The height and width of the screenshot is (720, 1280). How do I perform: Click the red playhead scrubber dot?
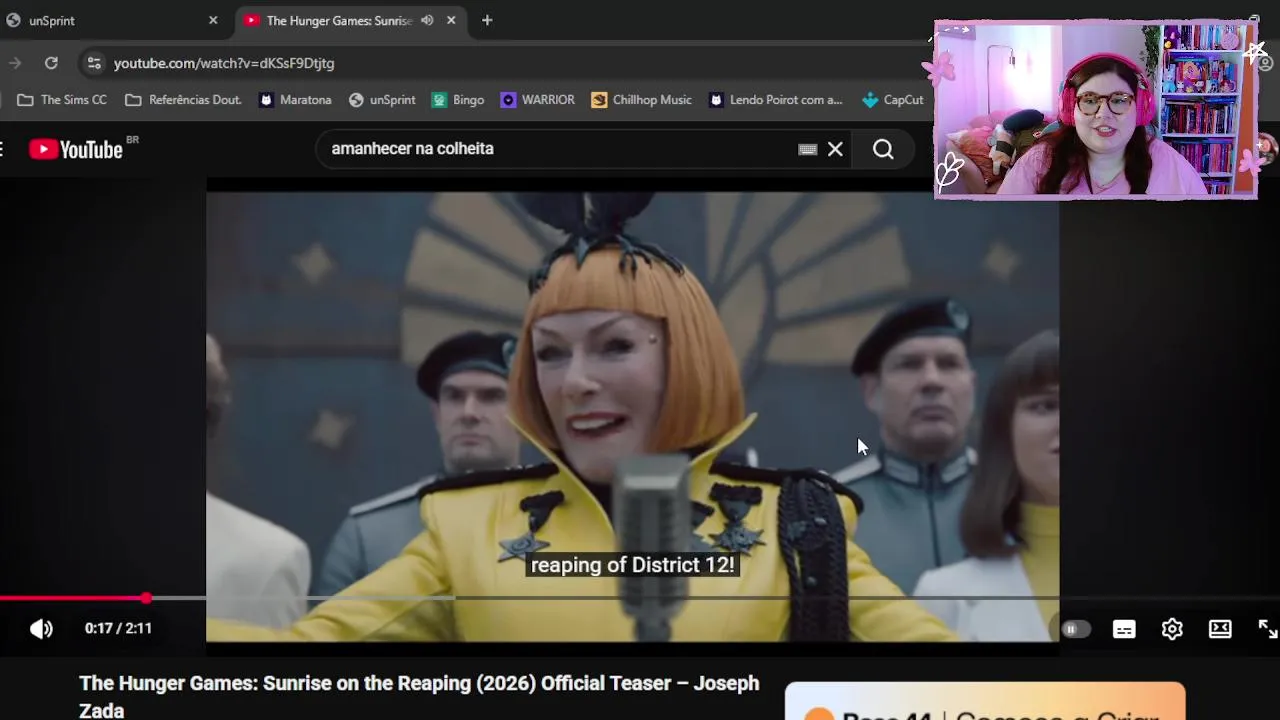[x=146, y=598]
